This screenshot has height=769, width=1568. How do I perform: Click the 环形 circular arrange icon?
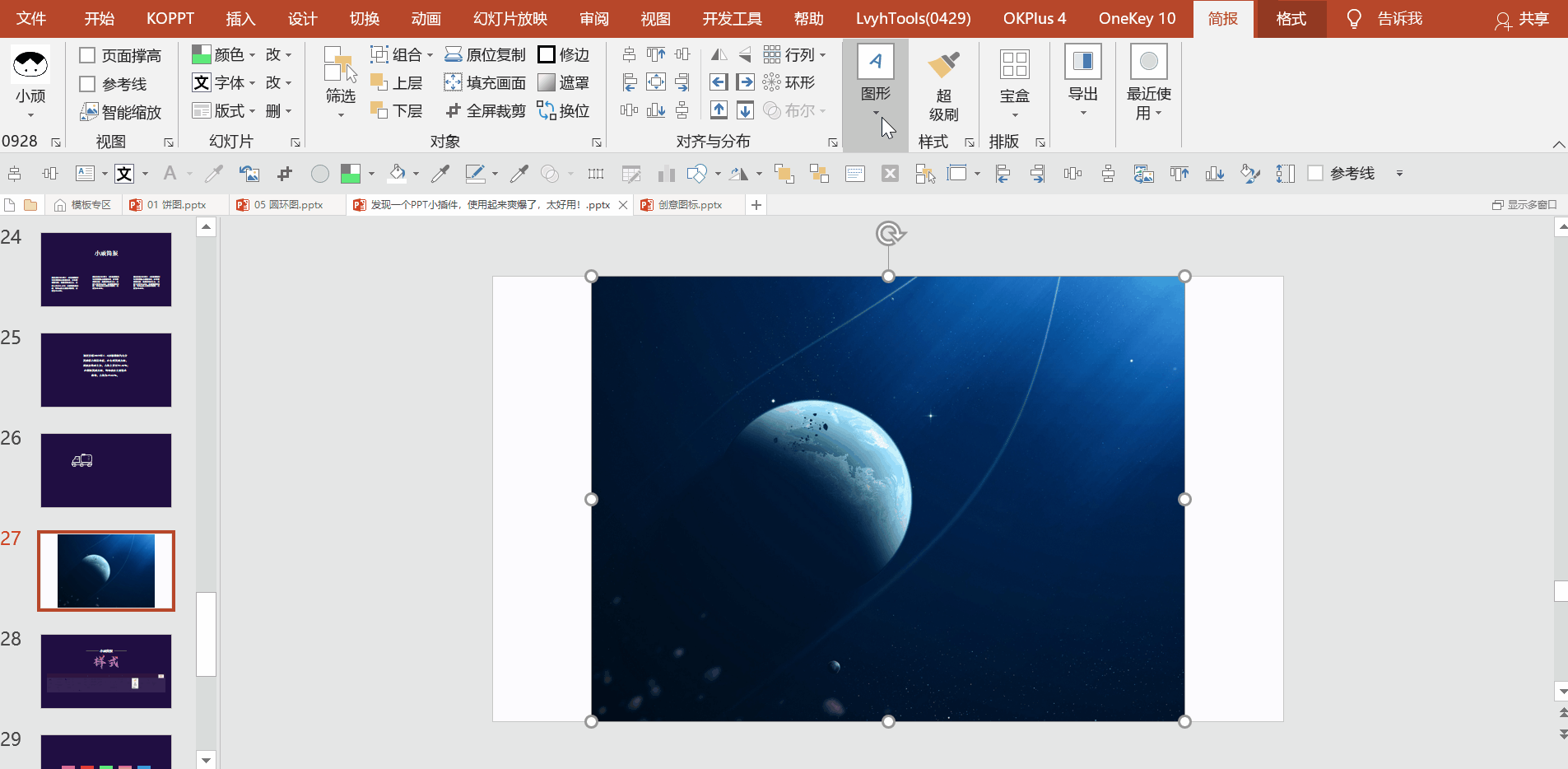tap(771, 82)
